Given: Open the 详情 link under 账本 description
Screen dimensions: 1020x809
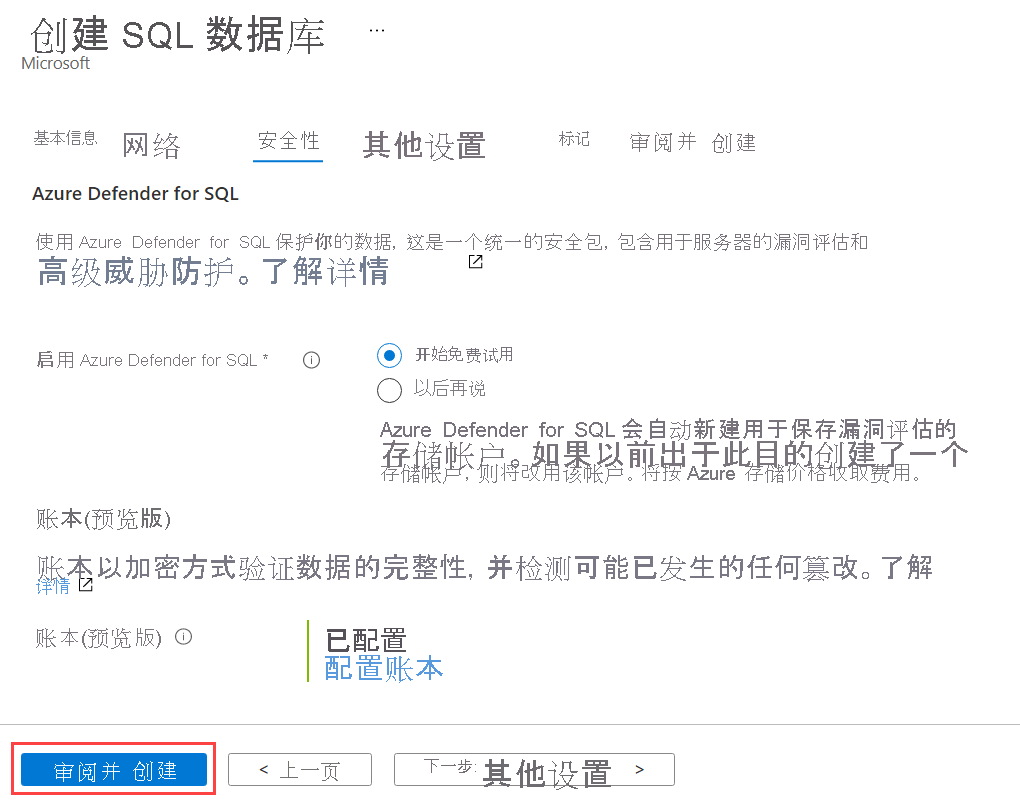Looking at the screenshot, I should pyautogui.click(x=53, y=586).
